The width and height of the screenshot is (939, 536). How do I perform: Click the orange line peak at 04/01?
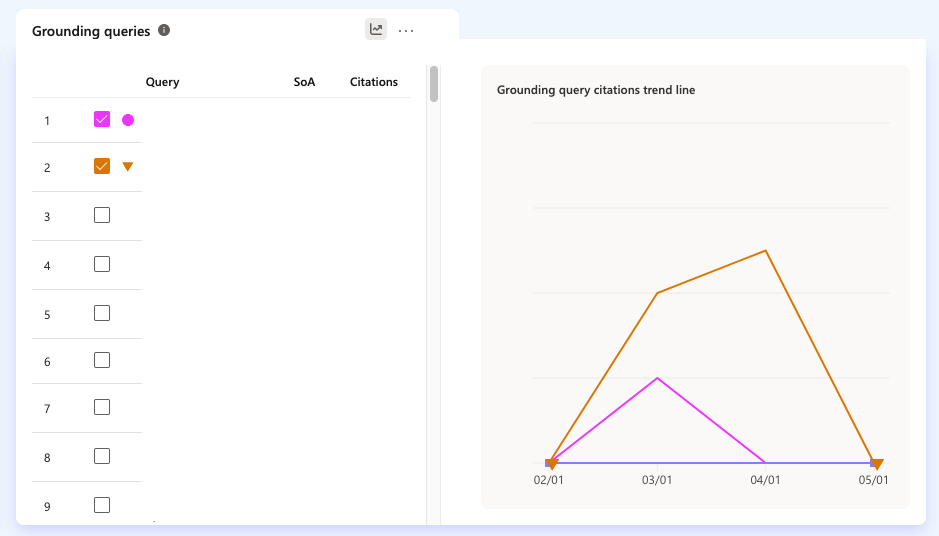click(x=765, y=251)
